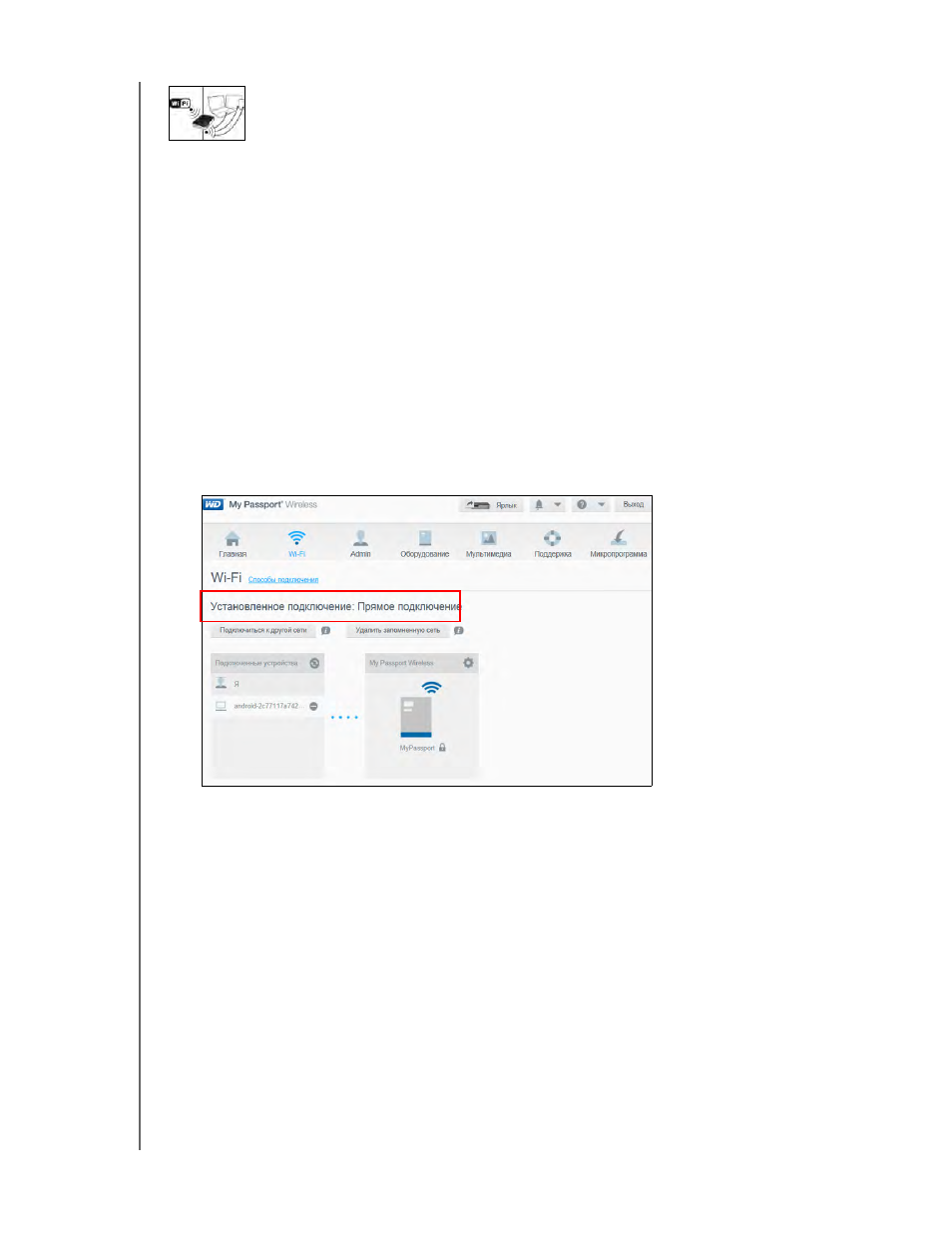Click block icon in Подключенные устройства header
Screen dimensions: 952x1233
click(314, 664)
